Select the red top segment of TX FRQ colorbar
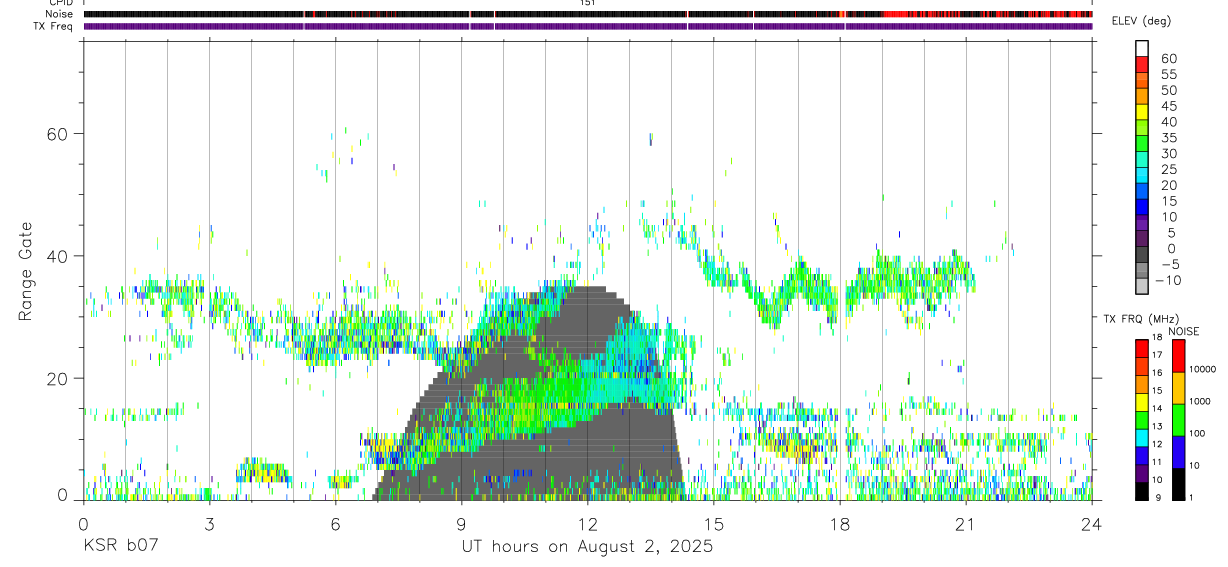The image size is (1228, 567). point(1142,349)
